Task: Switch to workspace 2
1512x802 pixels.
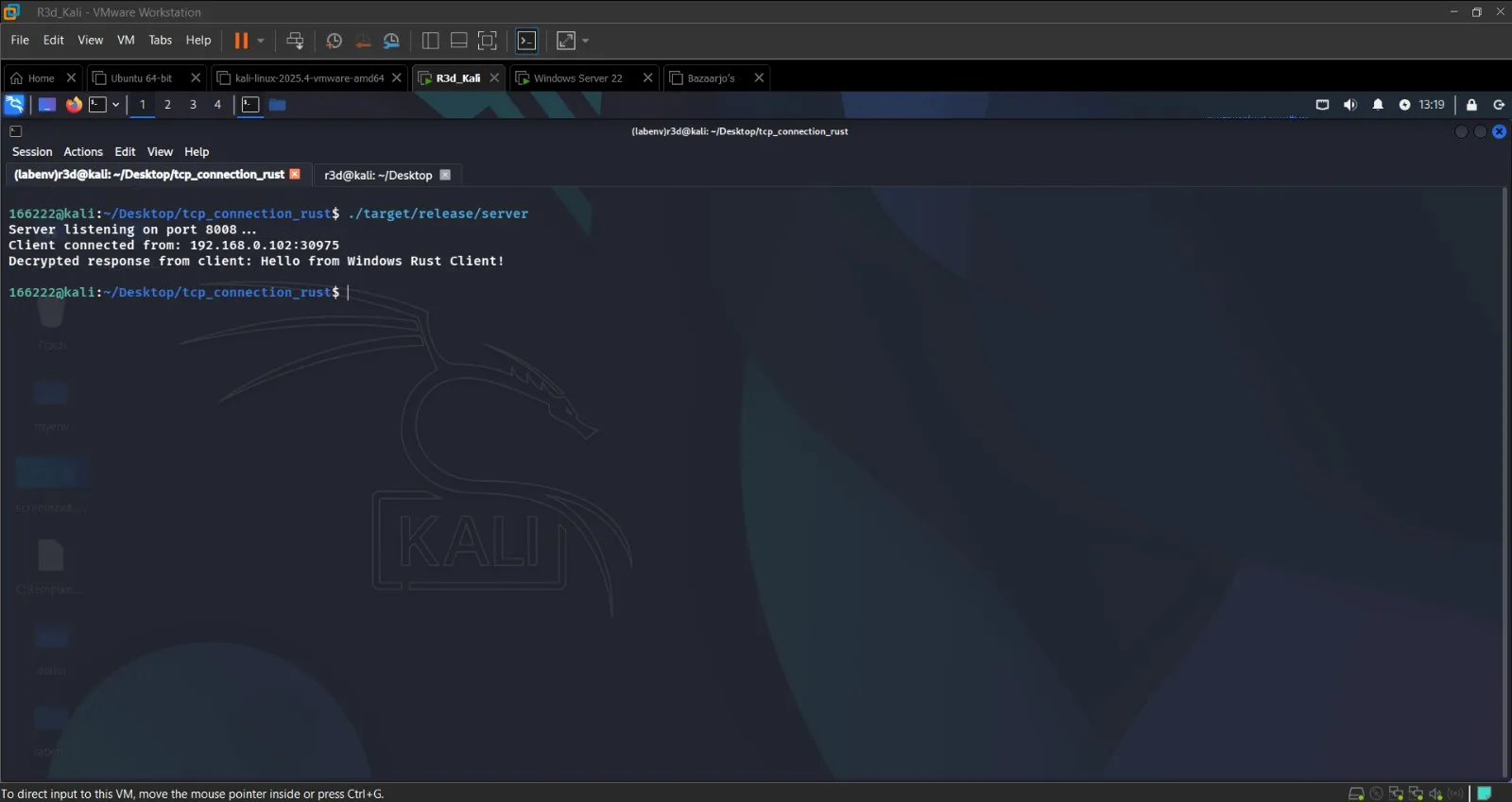Action: coord(167,105)
